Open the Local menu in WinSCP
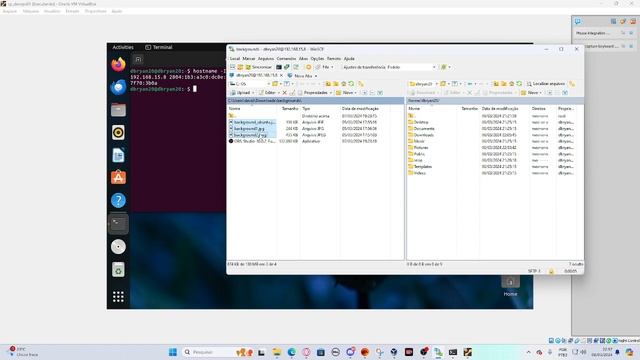Image resolution: width=640 pixels, height=360 pixels. pos(235,59)
